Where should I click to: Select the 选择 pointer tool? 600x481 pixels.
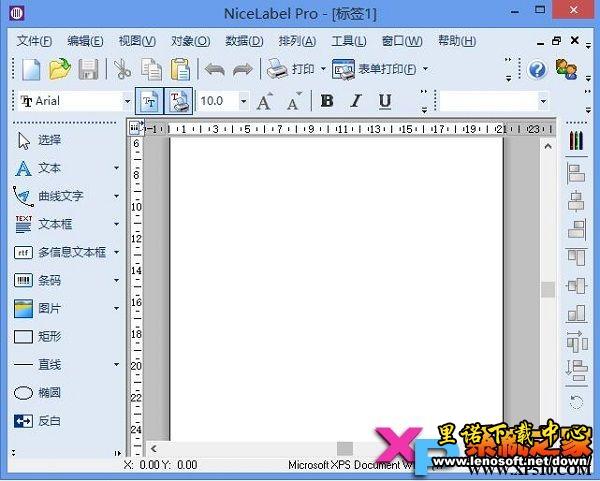pyautogui.click(x=38, y=140)
